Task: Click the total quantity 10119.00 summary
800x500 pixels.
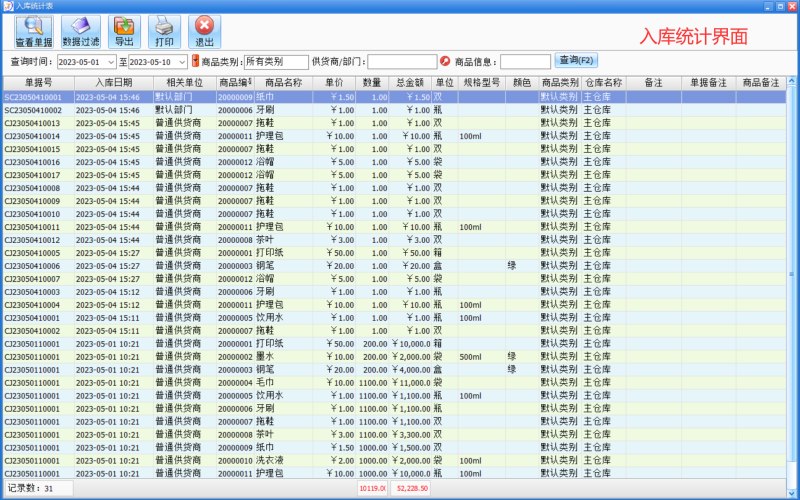Action: 372,488
